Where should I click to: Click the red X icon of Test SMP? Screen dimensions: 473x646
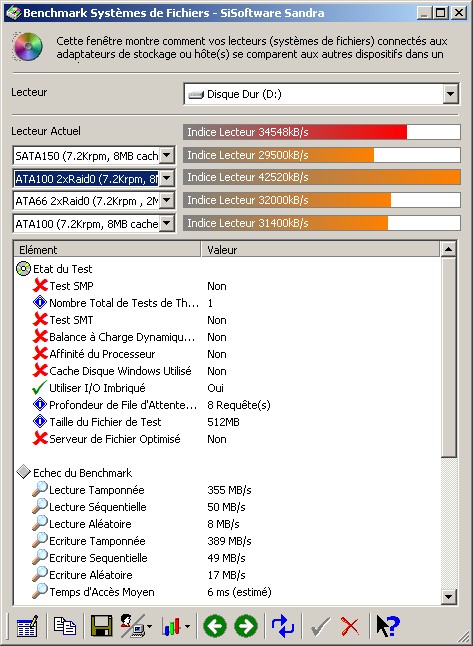(40, 286)
